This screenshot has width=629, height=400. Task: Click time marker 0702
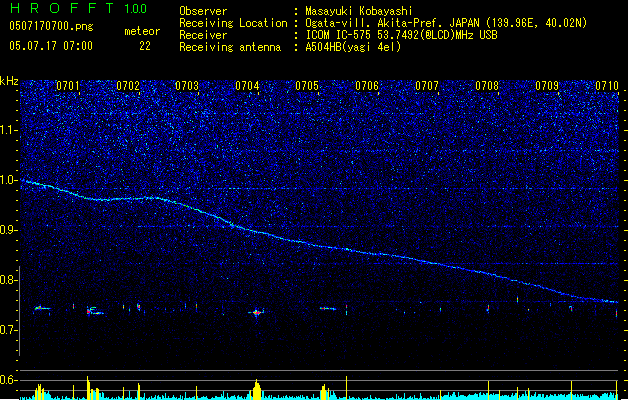[128, 86]
